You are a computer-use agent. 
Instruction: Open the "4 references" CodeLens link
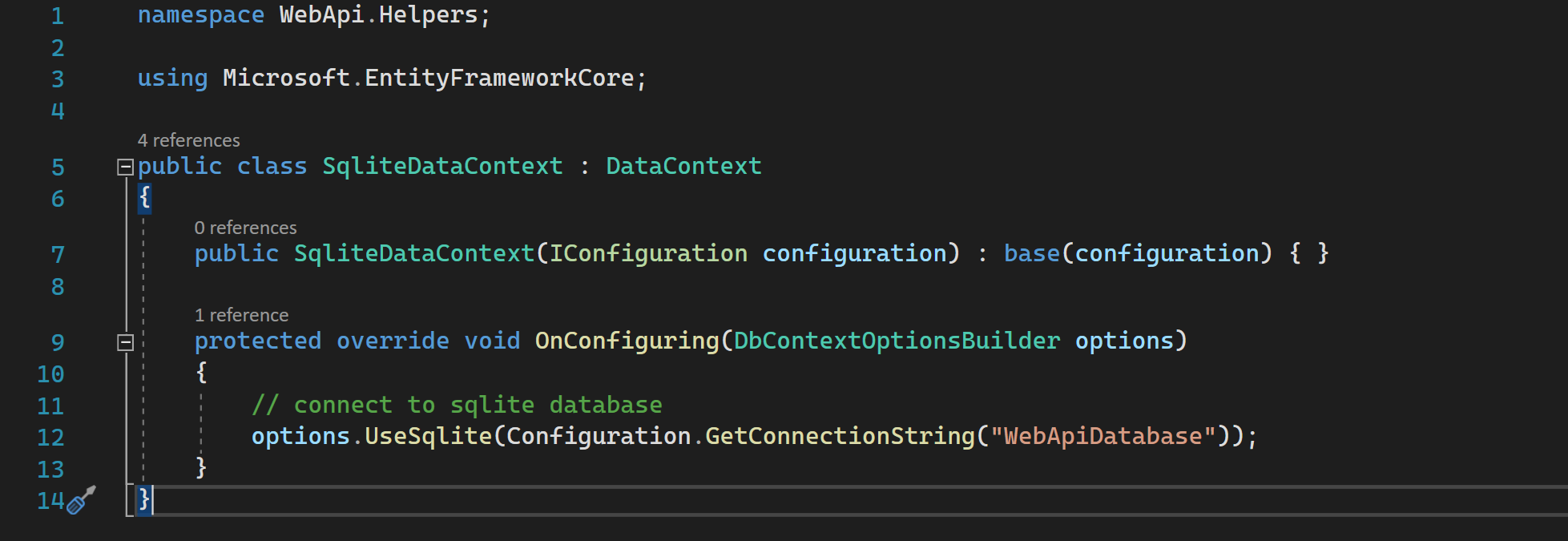click(x=188, y=140)
